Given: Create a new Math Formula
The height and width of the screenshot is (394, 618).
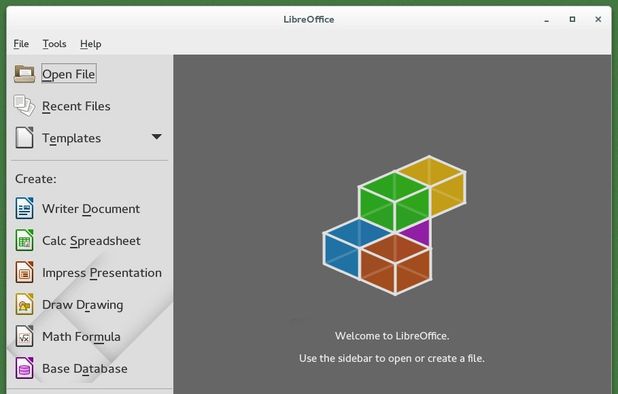Looking at the screenshot, I should click(x=81, y=336).
